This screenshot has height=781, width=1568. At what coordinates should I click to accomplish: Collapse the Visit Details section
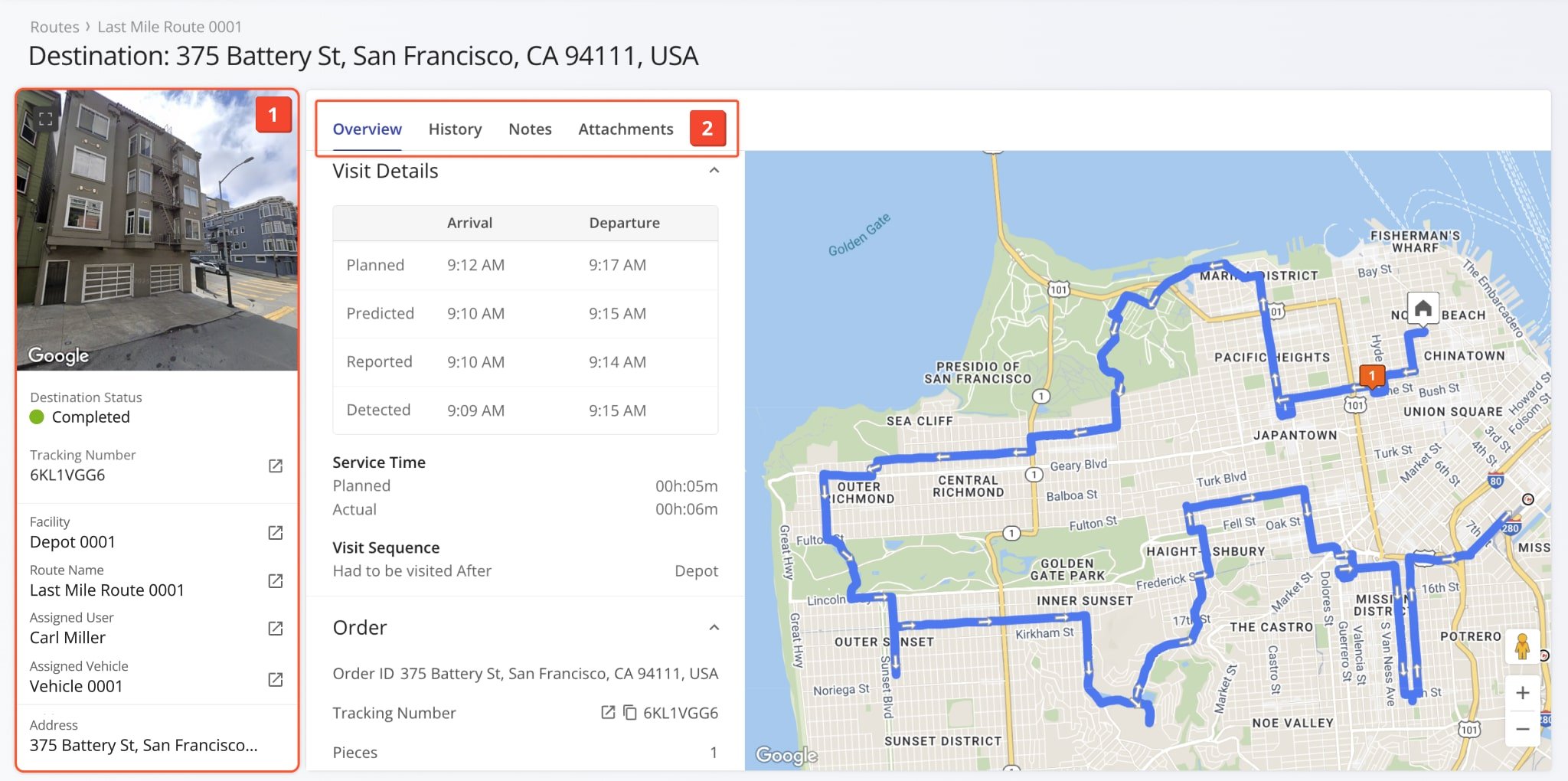click(x=714, y=170)
